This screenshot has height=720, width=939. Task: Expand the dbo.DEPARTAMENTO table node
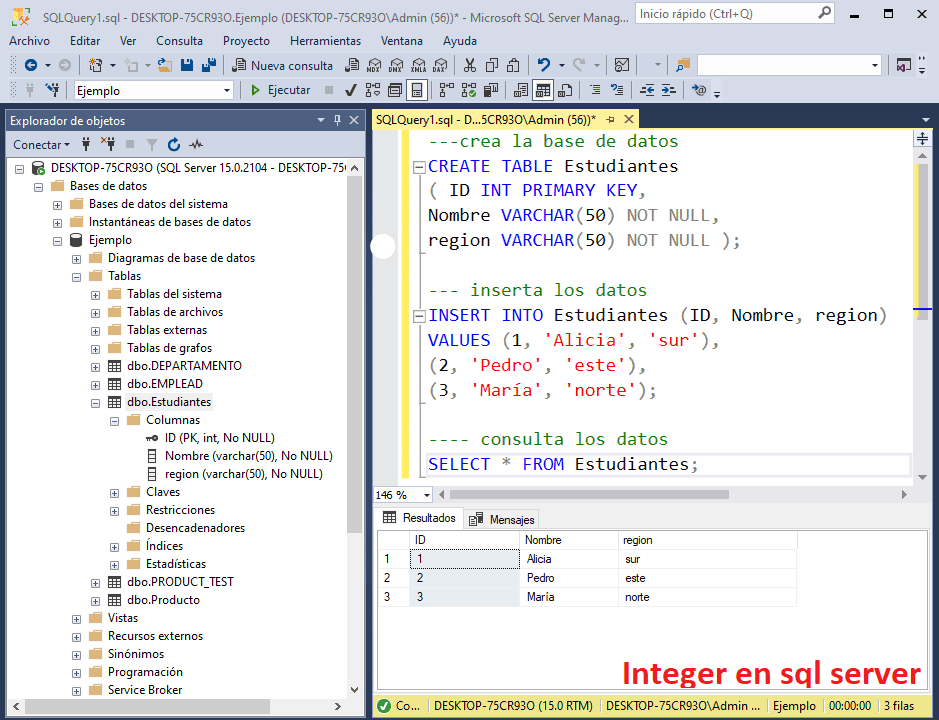95,367
